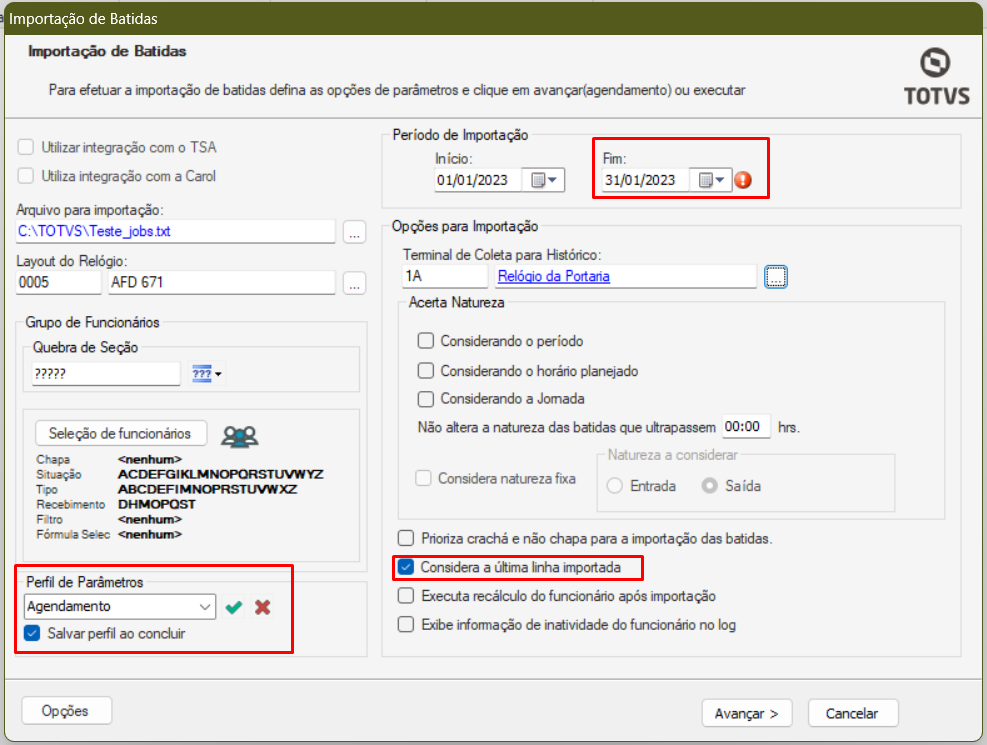Open the Relógio da Portaria link
Image resolution: width=987 pixels, height=745 pixels.
554,276
